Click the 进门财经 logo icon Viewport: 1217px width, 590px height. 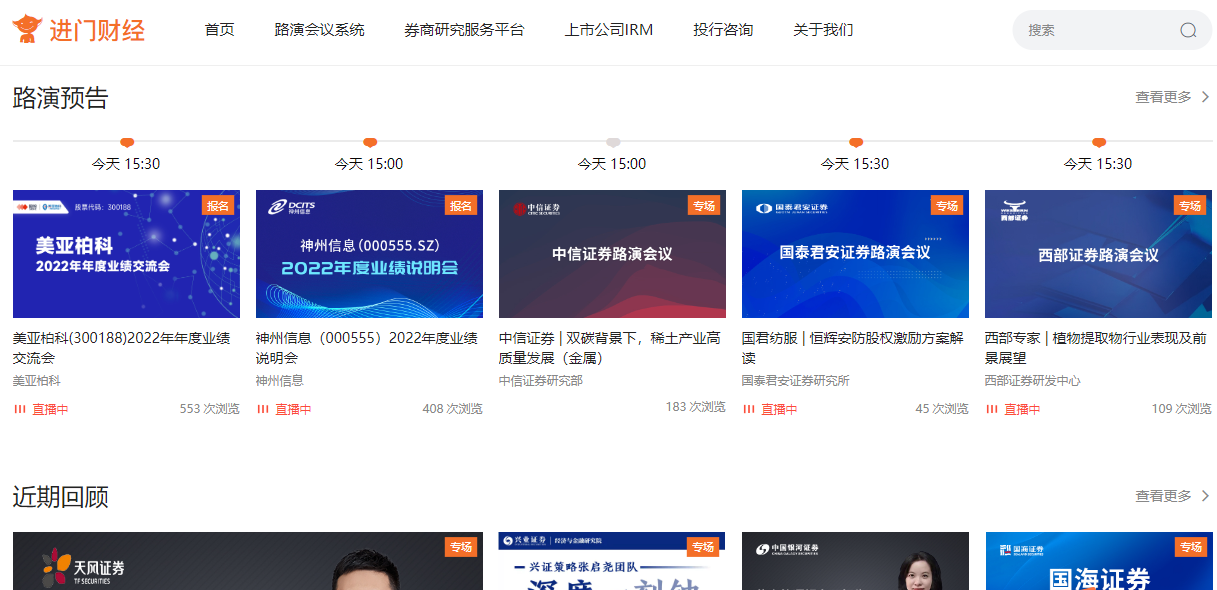[28, 29]
